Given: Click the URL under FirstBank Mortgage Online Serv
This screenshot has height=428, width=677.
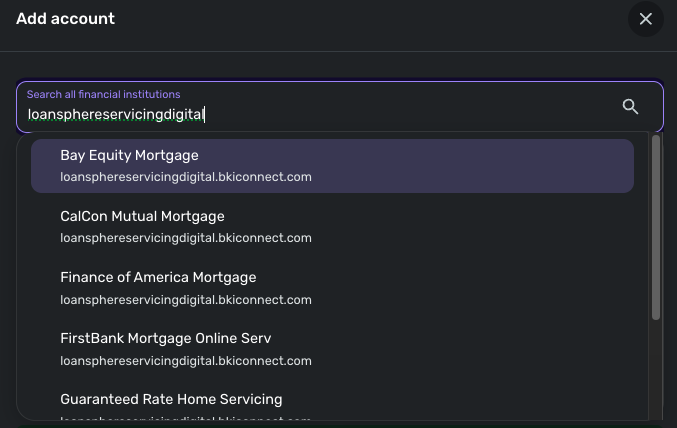Looking at the screenshot, I should [x=186, y=361].
